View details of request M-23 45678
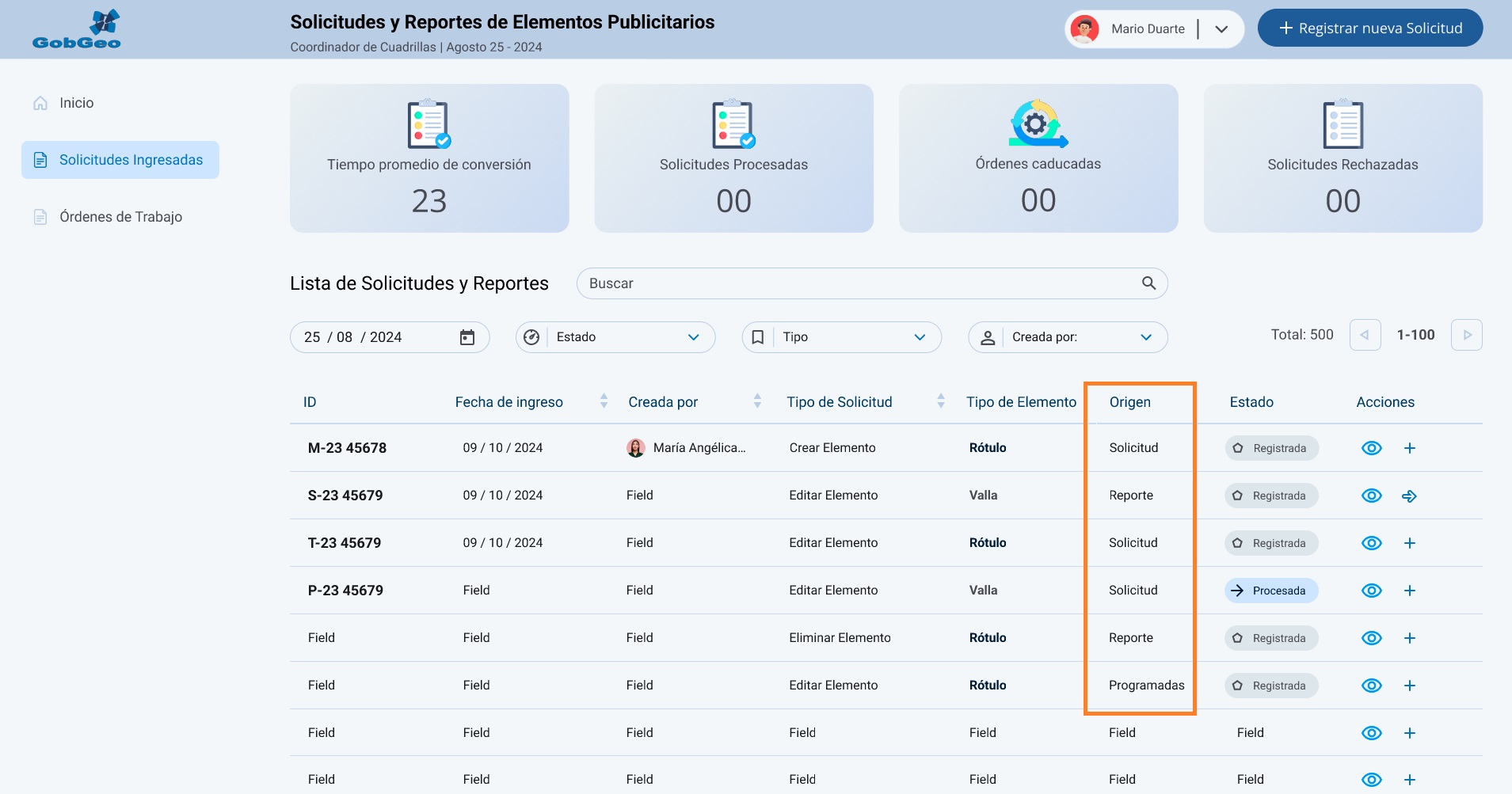This screenshot has width=1512, height=794. (1371, 448)
